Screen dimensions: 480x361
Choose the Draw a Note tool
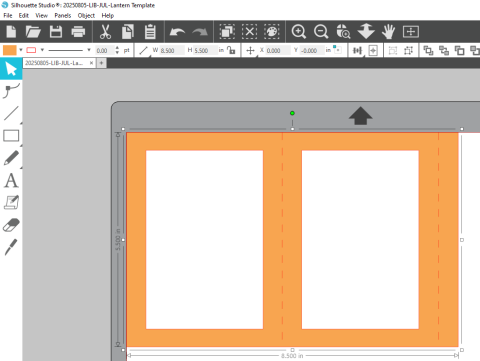point(11,203)
